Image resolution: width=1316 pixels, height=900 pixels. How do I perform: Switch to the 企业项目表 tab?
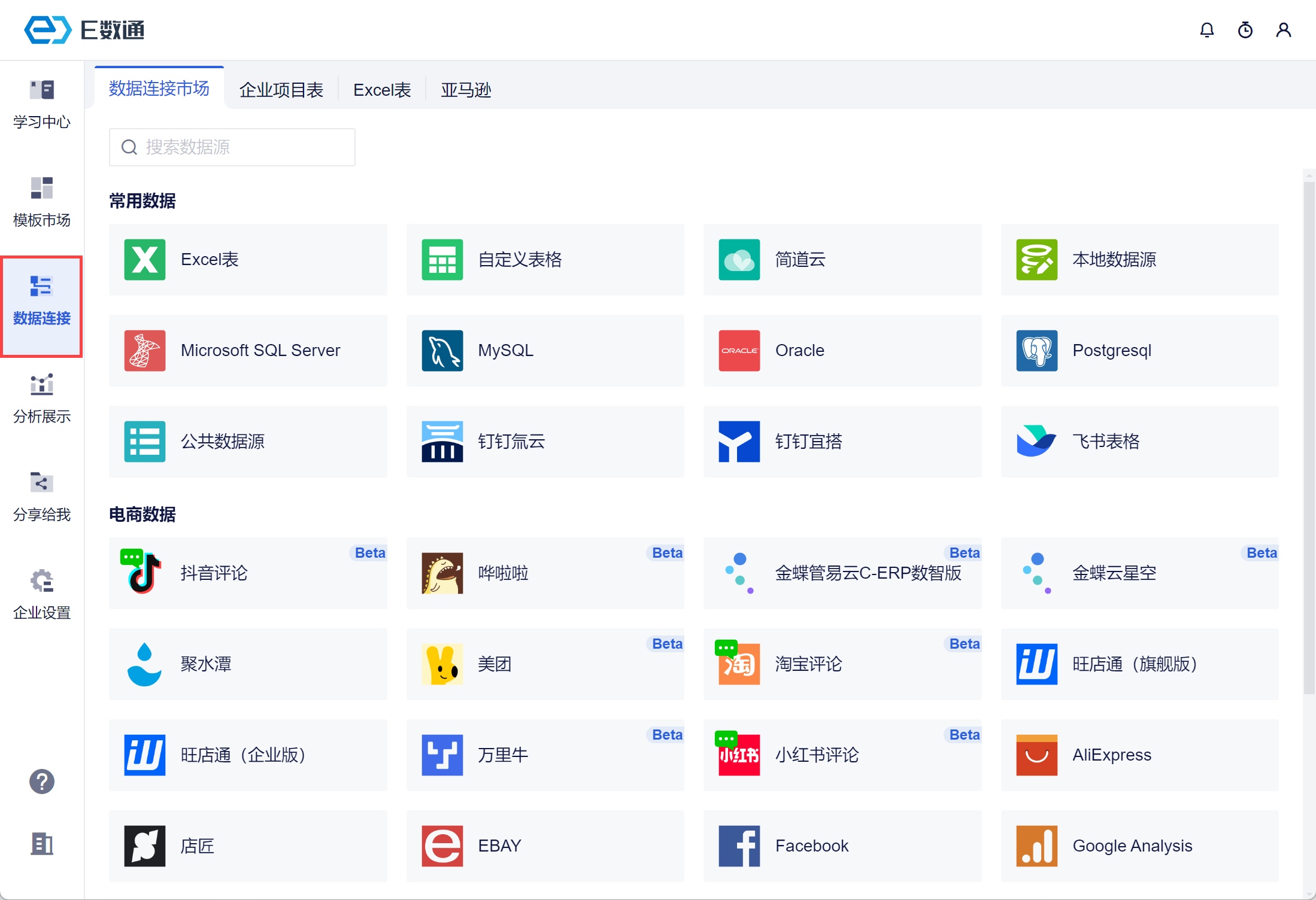(281, 90)
